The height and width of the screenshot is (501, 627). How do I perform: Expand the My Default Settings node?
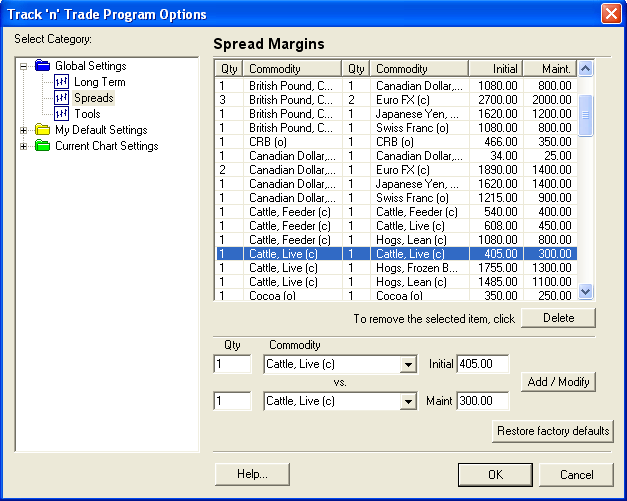(24, 130)
